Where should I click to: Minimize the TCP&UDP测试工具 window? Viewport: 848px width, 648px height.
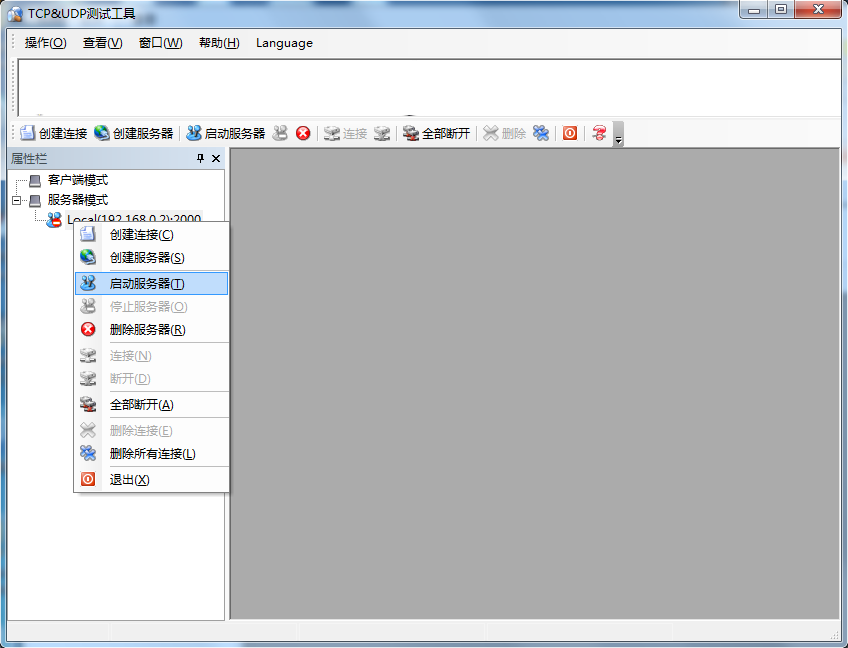[754, 10]
